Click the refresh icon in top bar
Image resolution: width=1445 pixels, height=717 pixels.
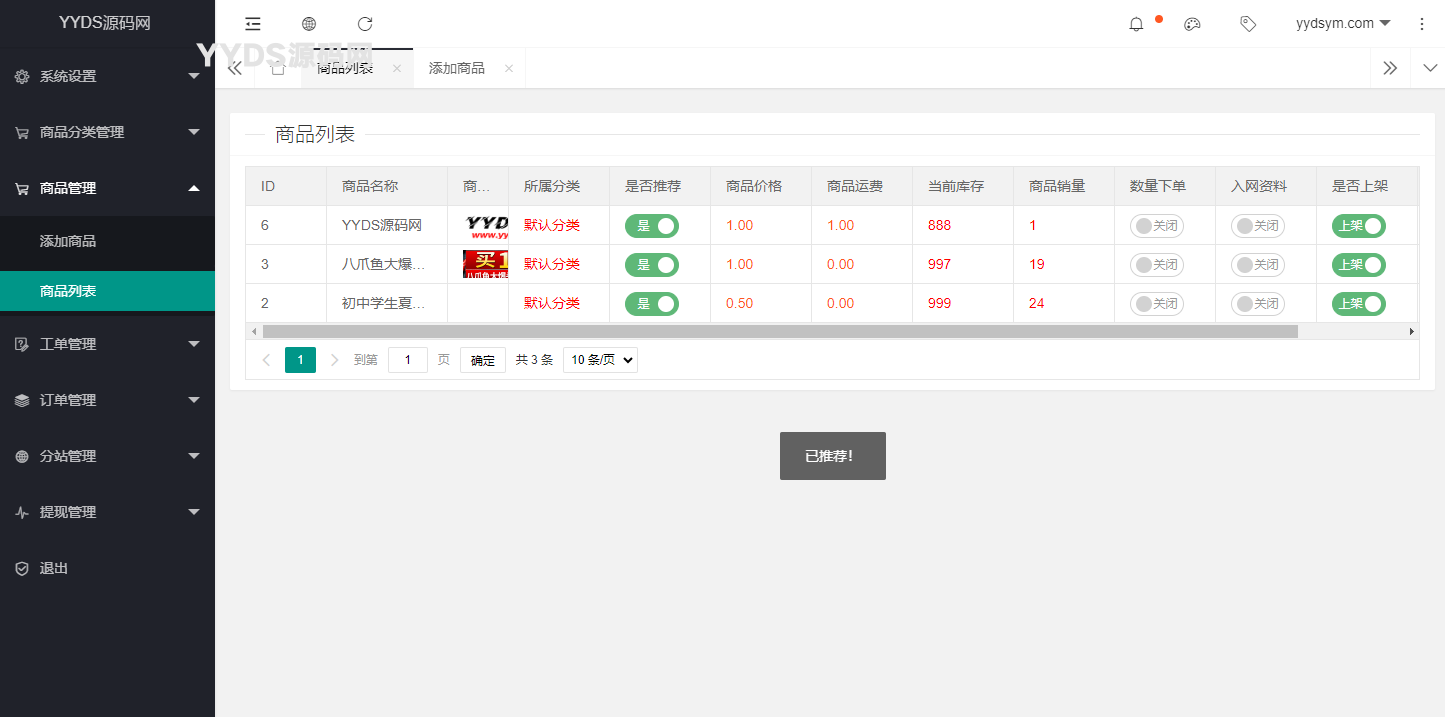(x=365, y=24)
